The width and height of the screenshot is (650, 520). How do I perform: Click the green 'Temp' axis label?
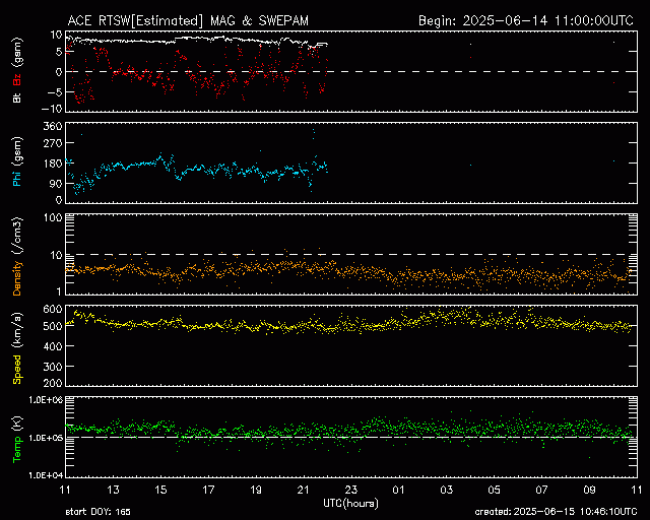coord(17,450)
